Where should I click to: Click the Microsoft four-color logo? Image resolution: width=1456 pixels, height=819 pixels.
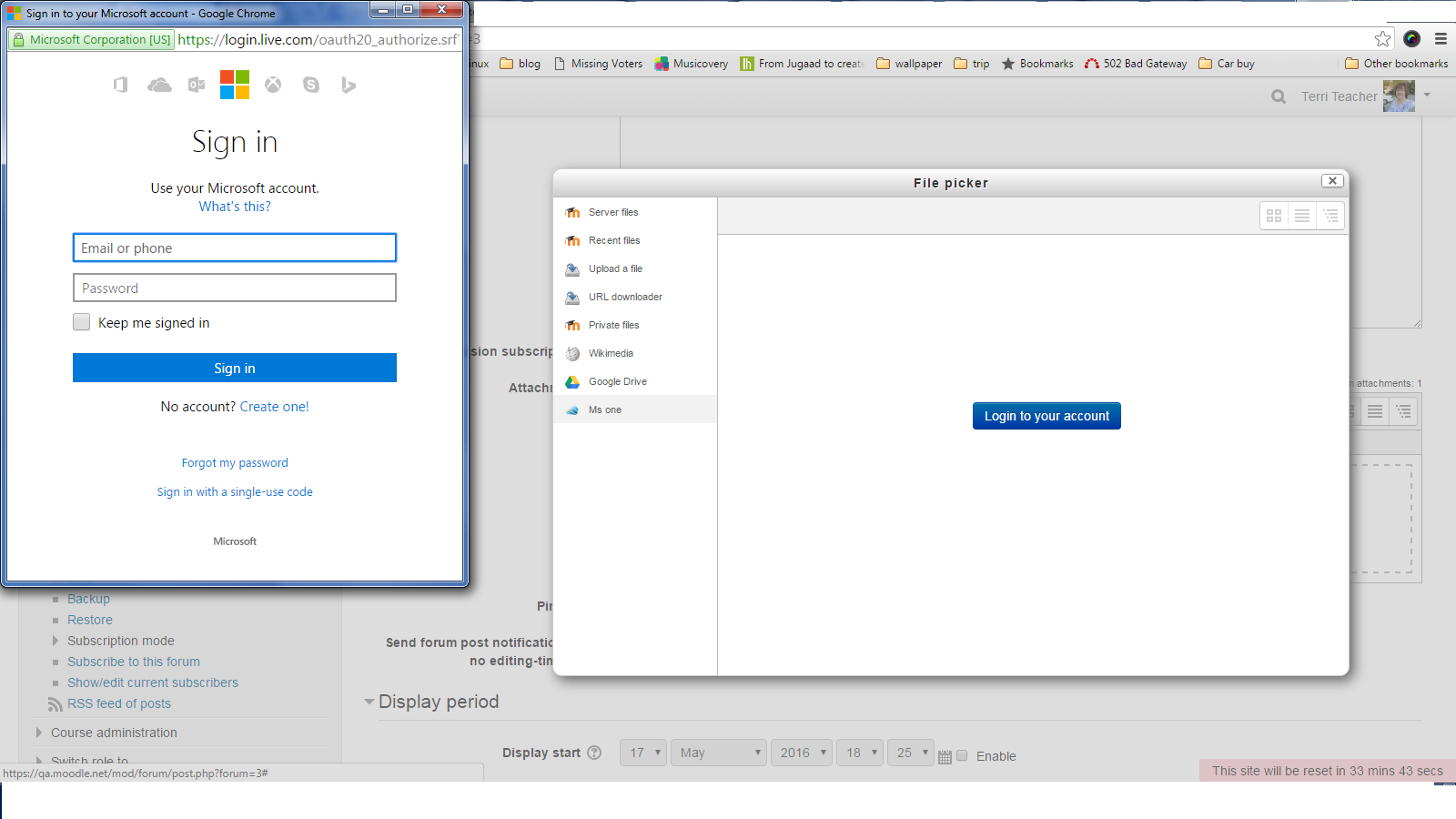point(235,85)
